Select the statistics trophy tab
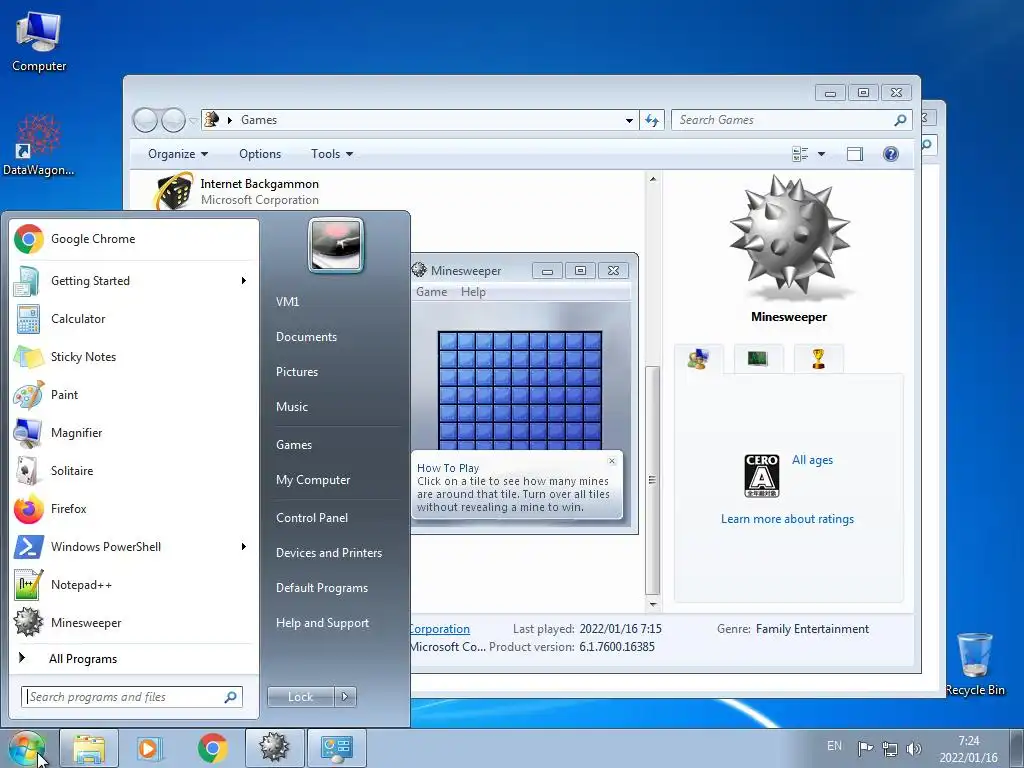Screen dimensions: 1024x768 (818, 359)
